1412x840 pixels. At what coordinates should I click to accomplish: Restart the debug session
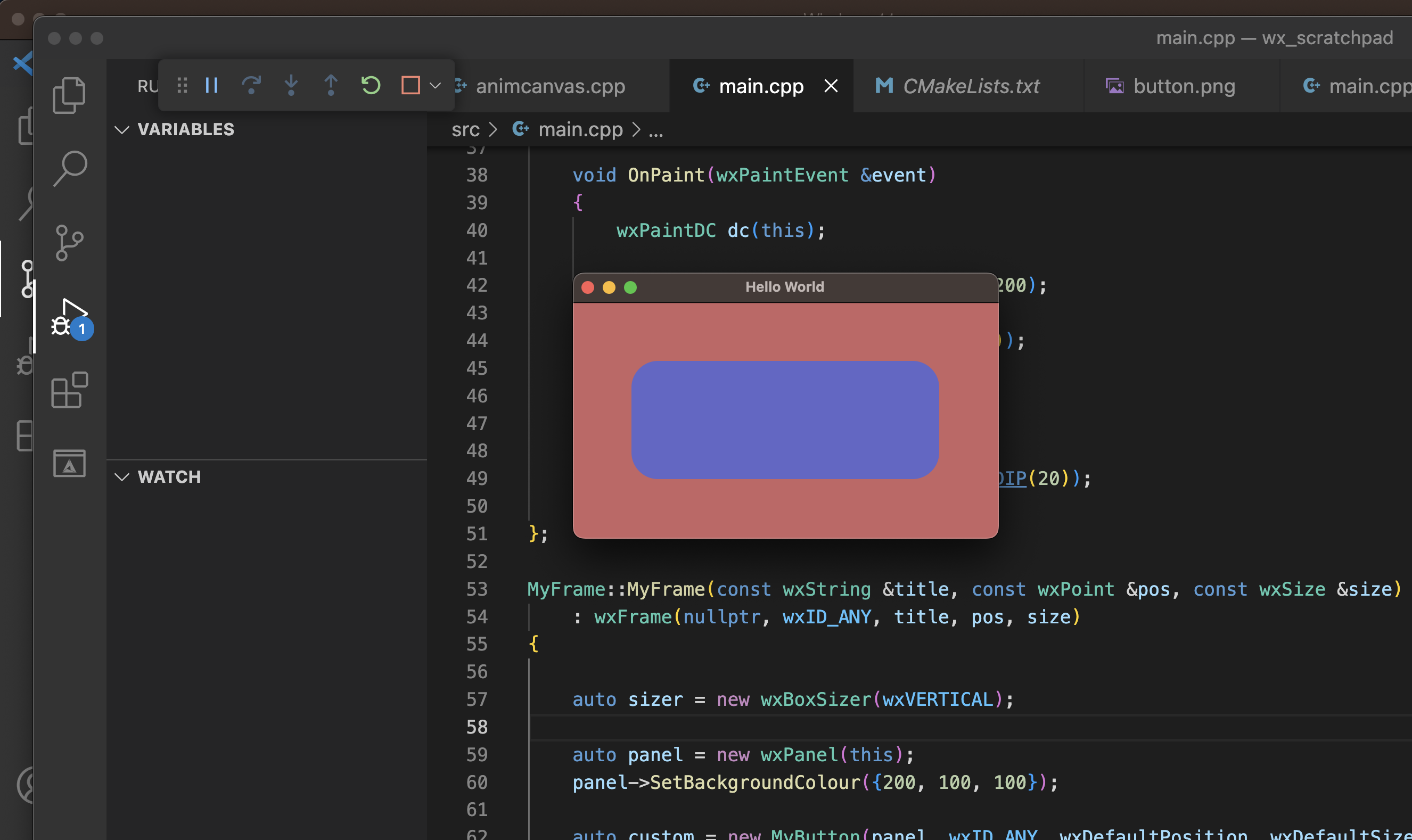[370, 86]
